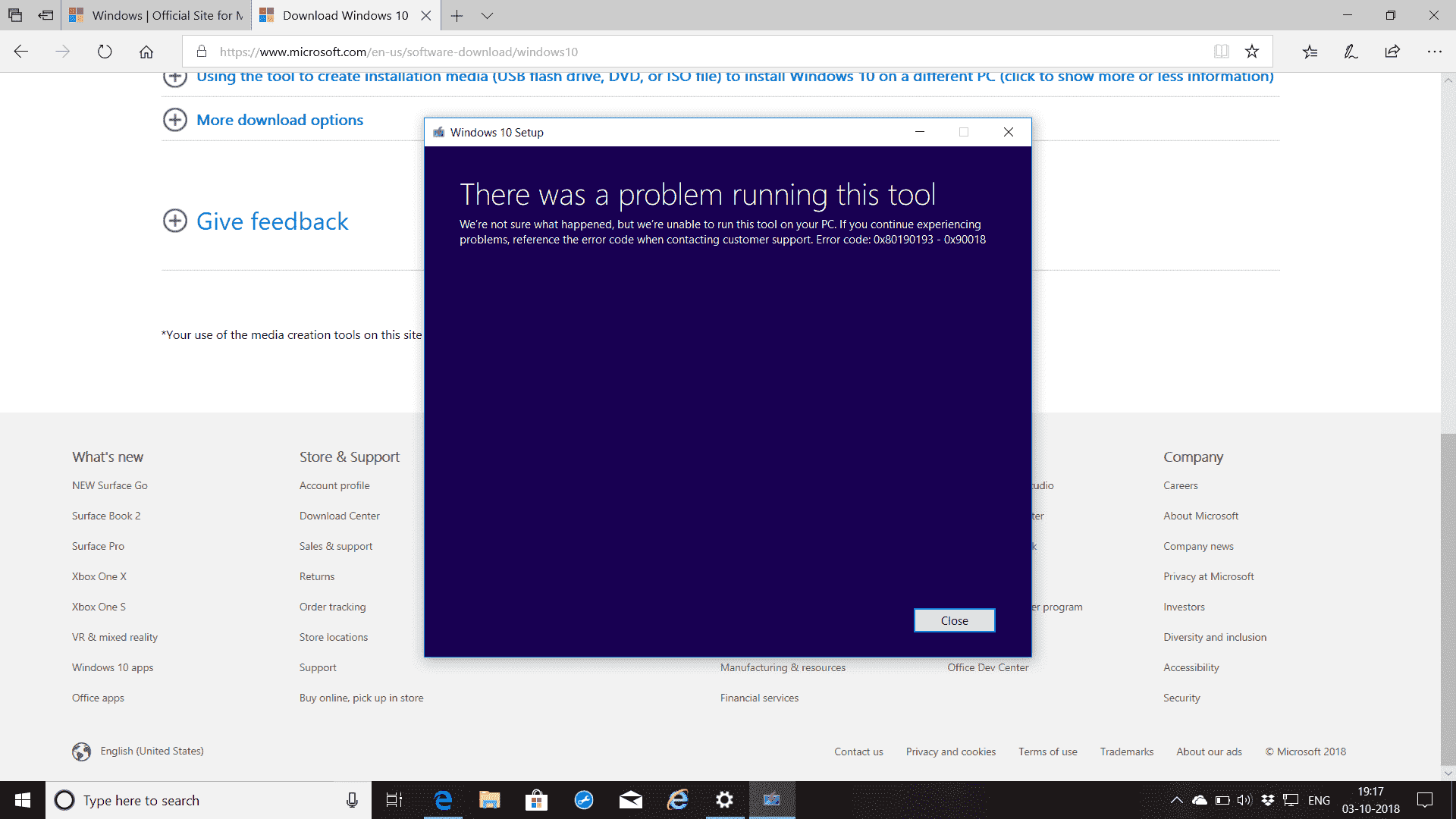Show hidden system tray icons chevron
The image size is (1456, 819).
(1176, 800)
